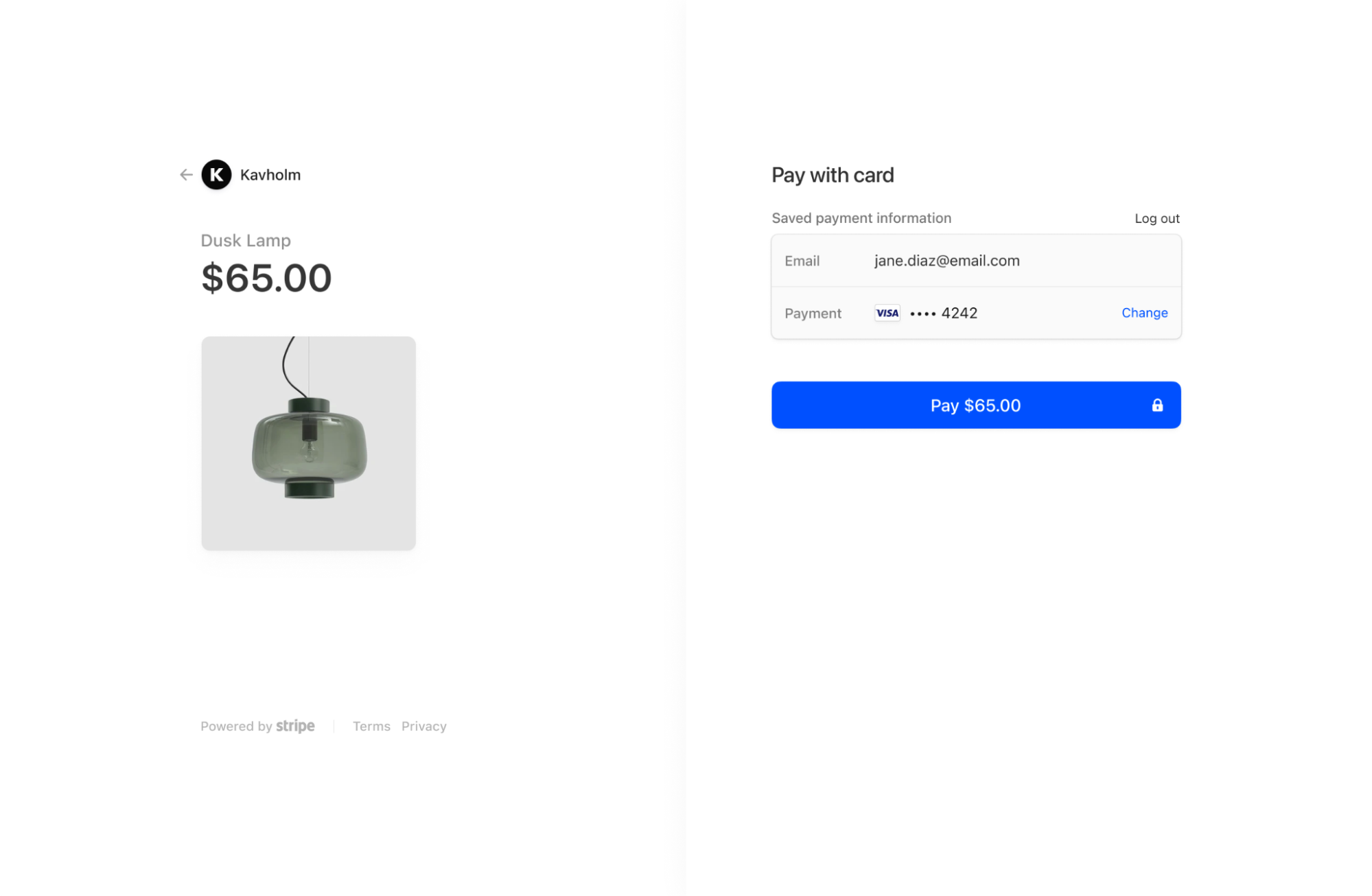Click the email field icon area
The image size is (1372, 896).
point(801,260)
